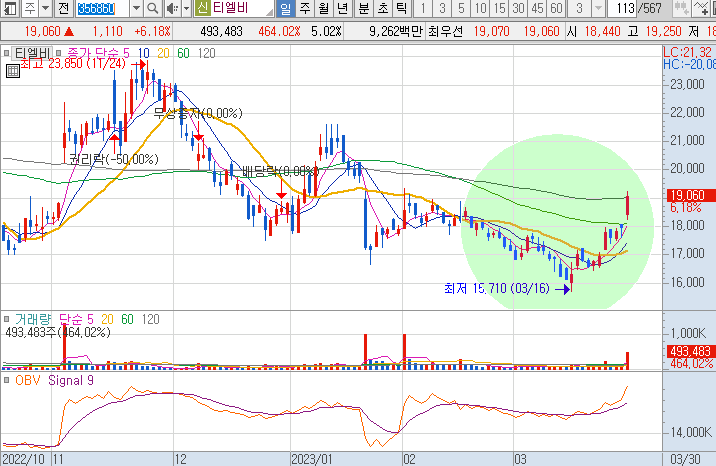This screenshot has width=716, height=466.
Task: Click the line indicator add icon
Action: coord(702,8)
